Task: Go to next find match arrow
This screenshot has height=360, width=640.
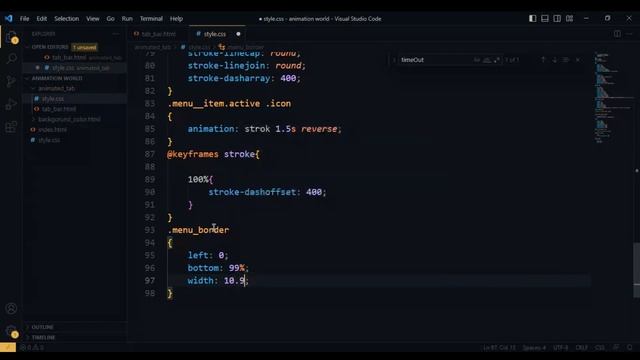Action: point(554,60)
